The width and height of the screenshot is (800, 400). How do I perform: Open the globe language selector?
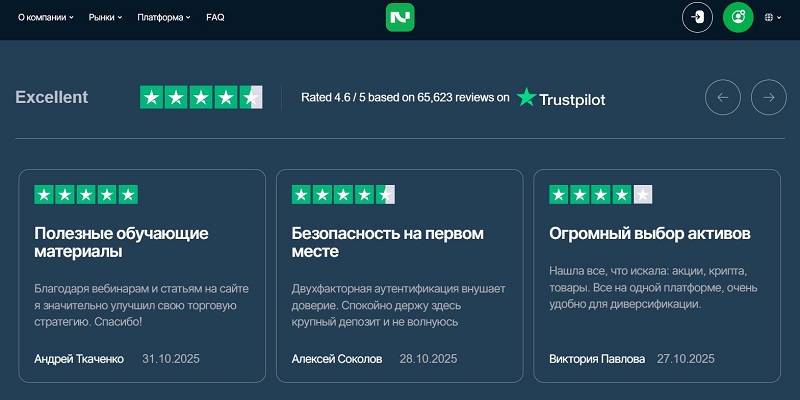(773, 17)
